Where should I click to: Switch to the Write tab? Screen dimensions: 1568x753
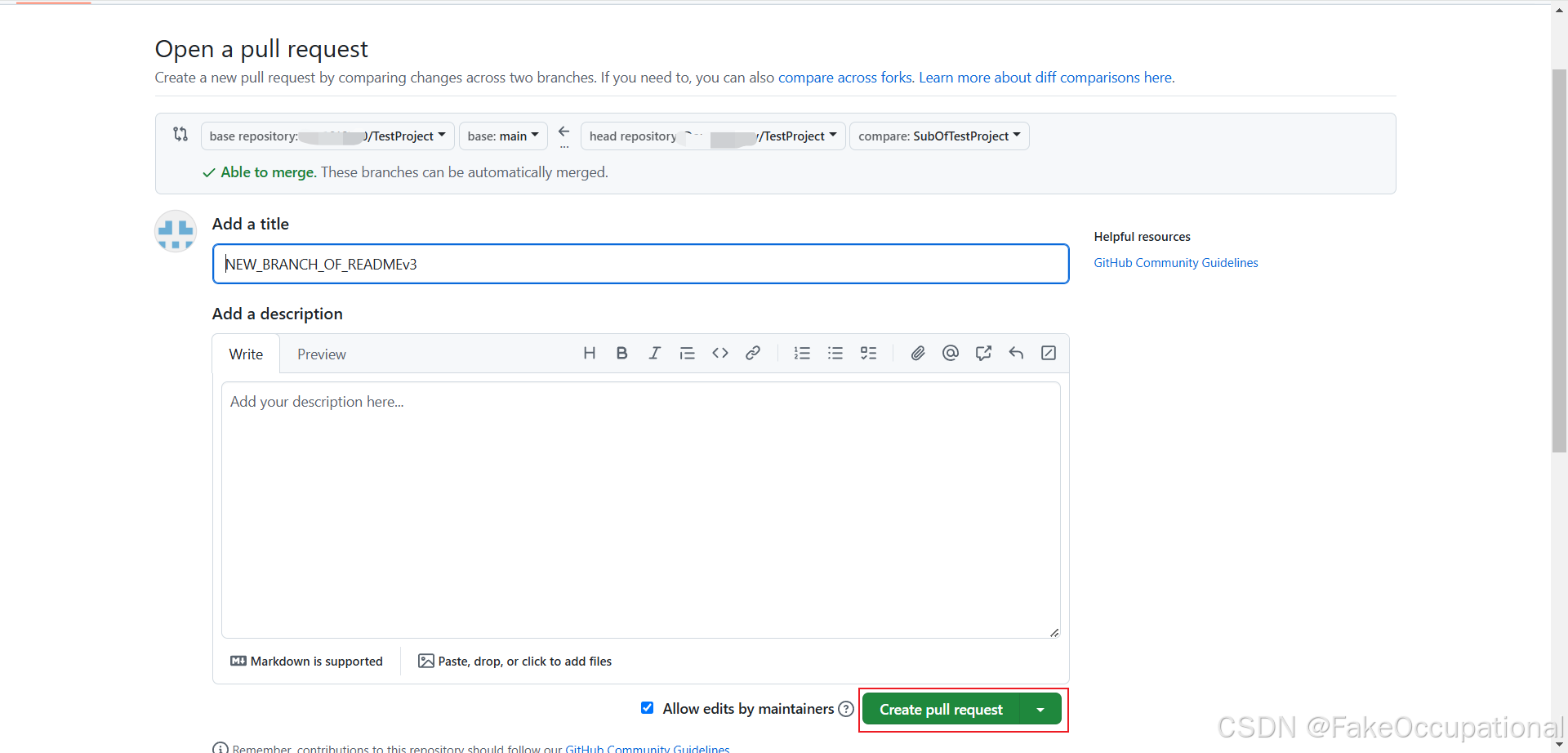coord(246,354)
